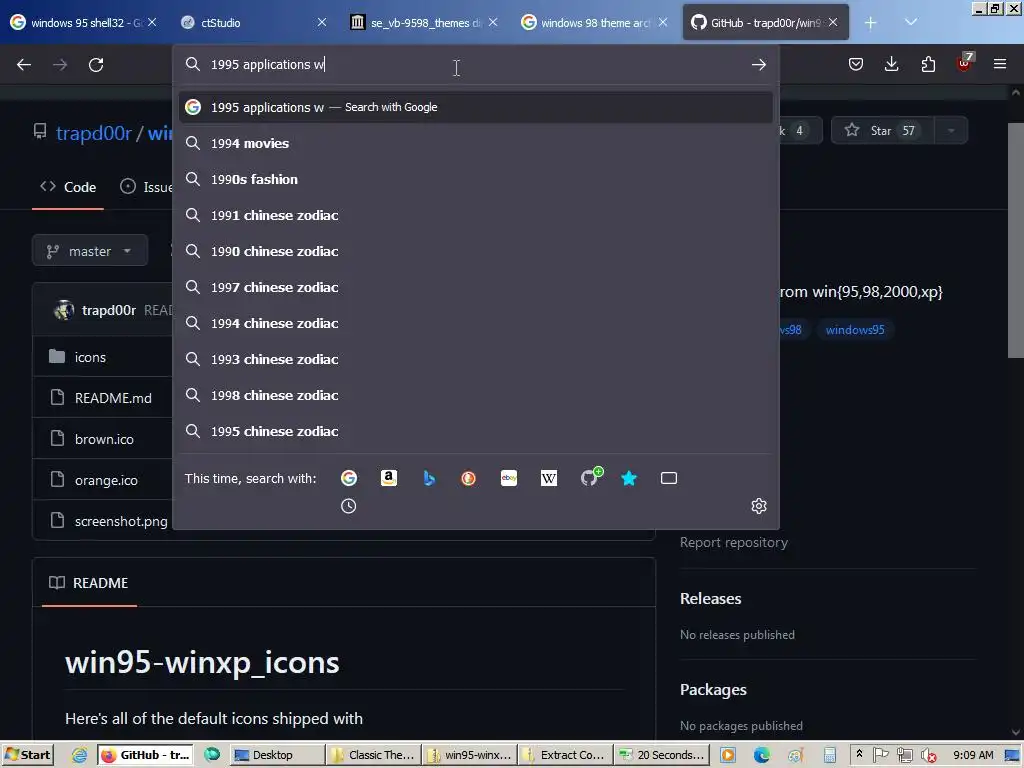Select the '1990s fashion' suggestion
The image size is (1024, 768).
coord(475,179)
